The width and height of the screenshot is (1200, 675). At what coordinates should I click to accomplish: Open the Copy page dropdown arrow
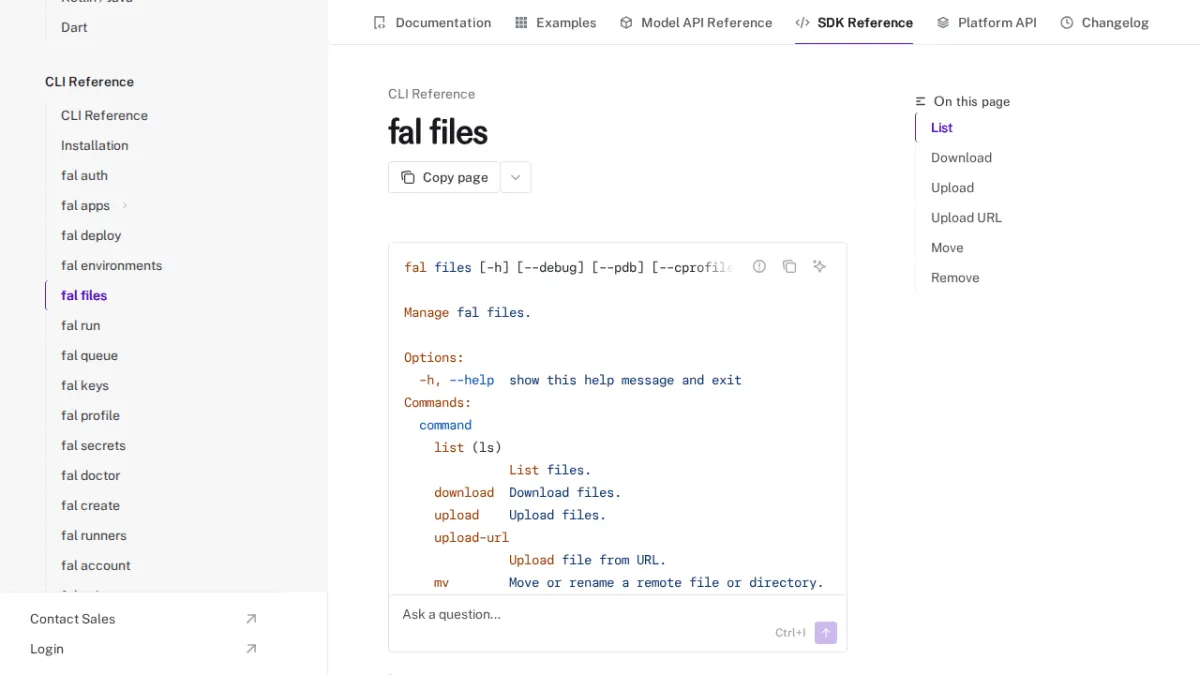(x=516, y=177)
